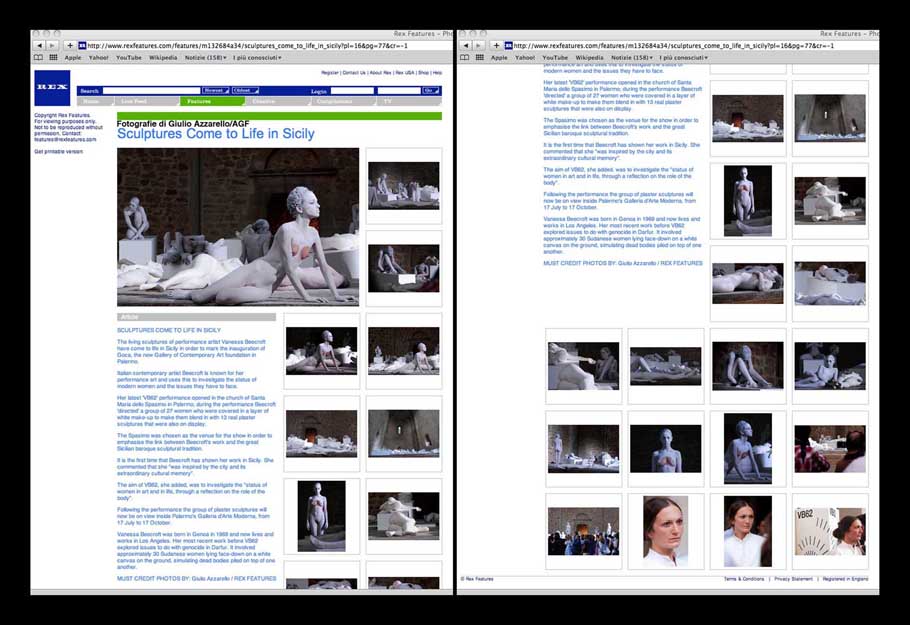Click the Sculptures Come to Life in Sicily heading
The height and width of the screenshot is (625, 910).
click(x=216, y=134)
